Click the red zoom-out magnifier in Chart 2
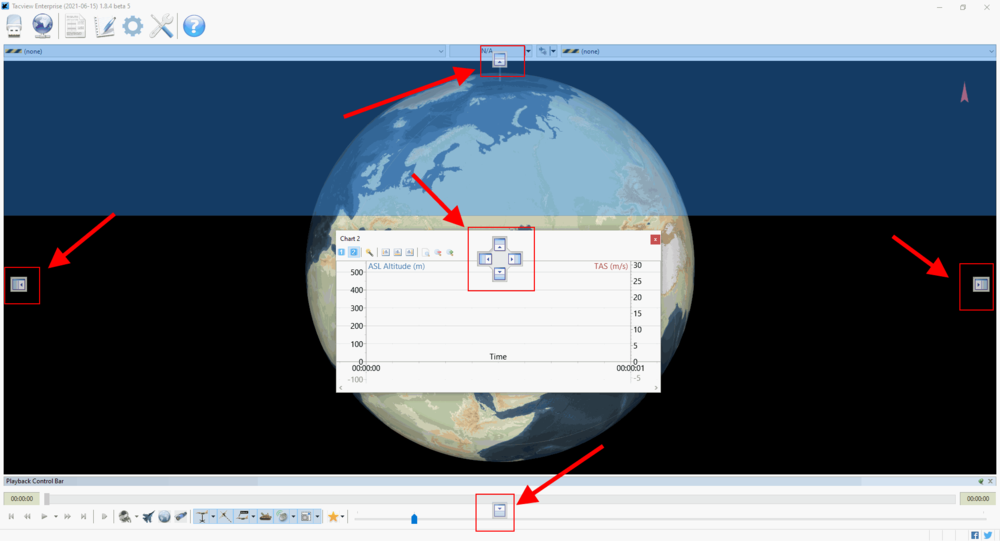1000x541 pixels. 438,253
